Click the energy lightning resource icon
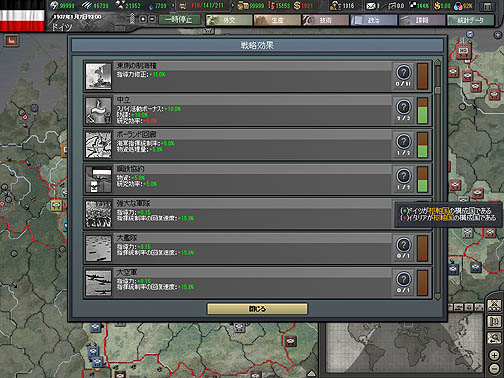 pos(54,6)
